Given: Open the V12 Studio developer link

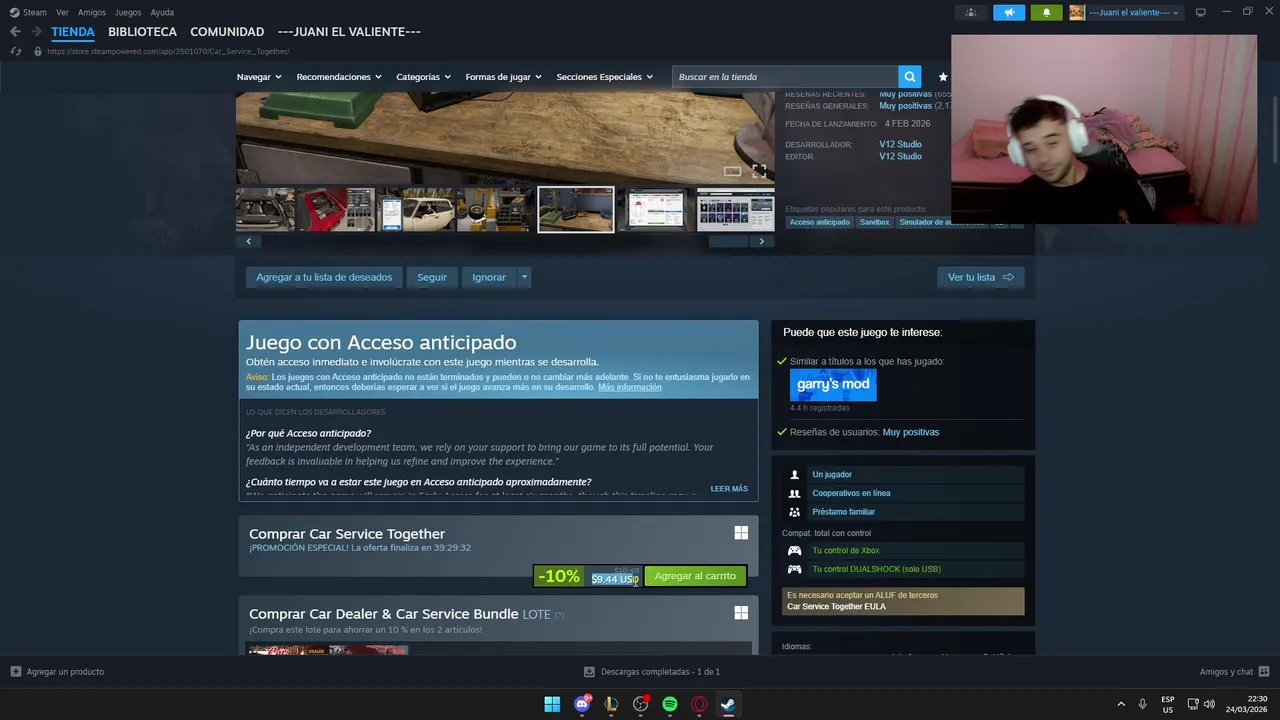Looking at the screenshot, I should (900, 144).
